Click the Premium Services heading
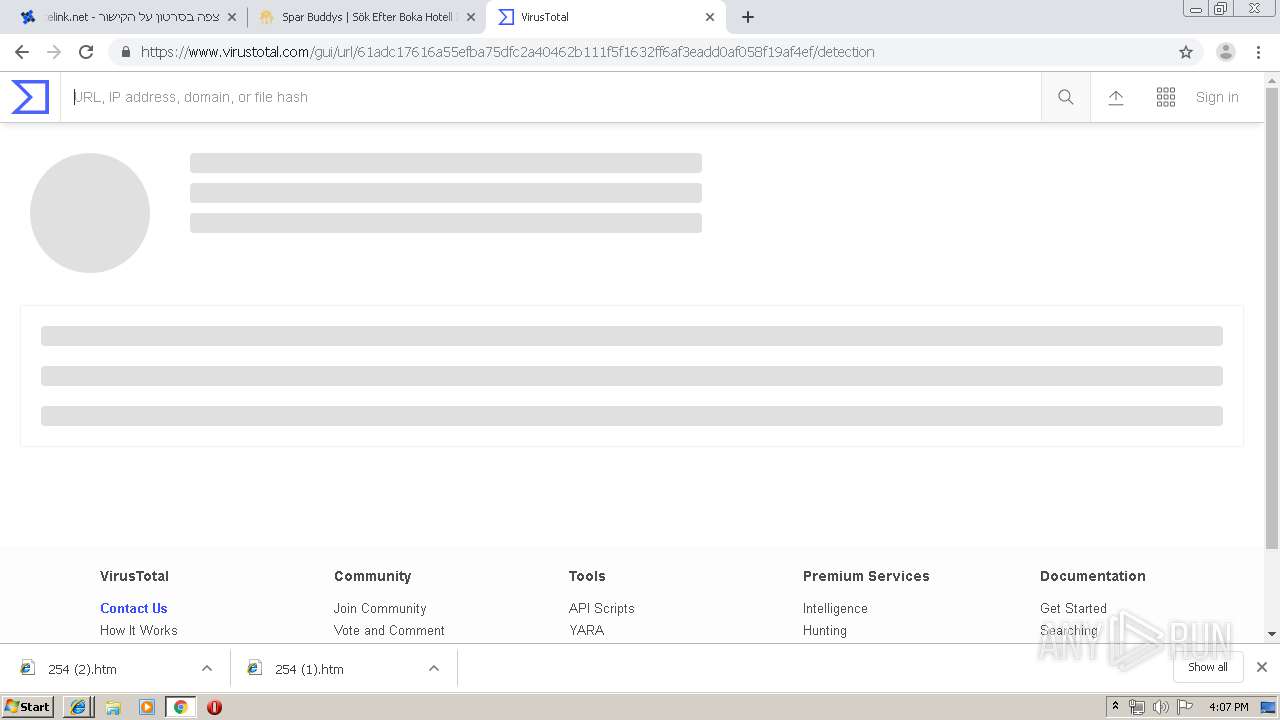1280x720 pixels. 866,576
